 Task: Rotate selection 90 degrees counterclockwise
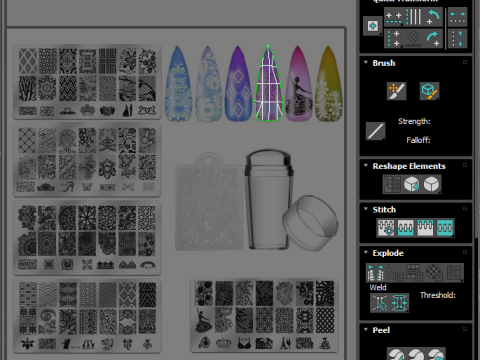(x=433, y=17)
